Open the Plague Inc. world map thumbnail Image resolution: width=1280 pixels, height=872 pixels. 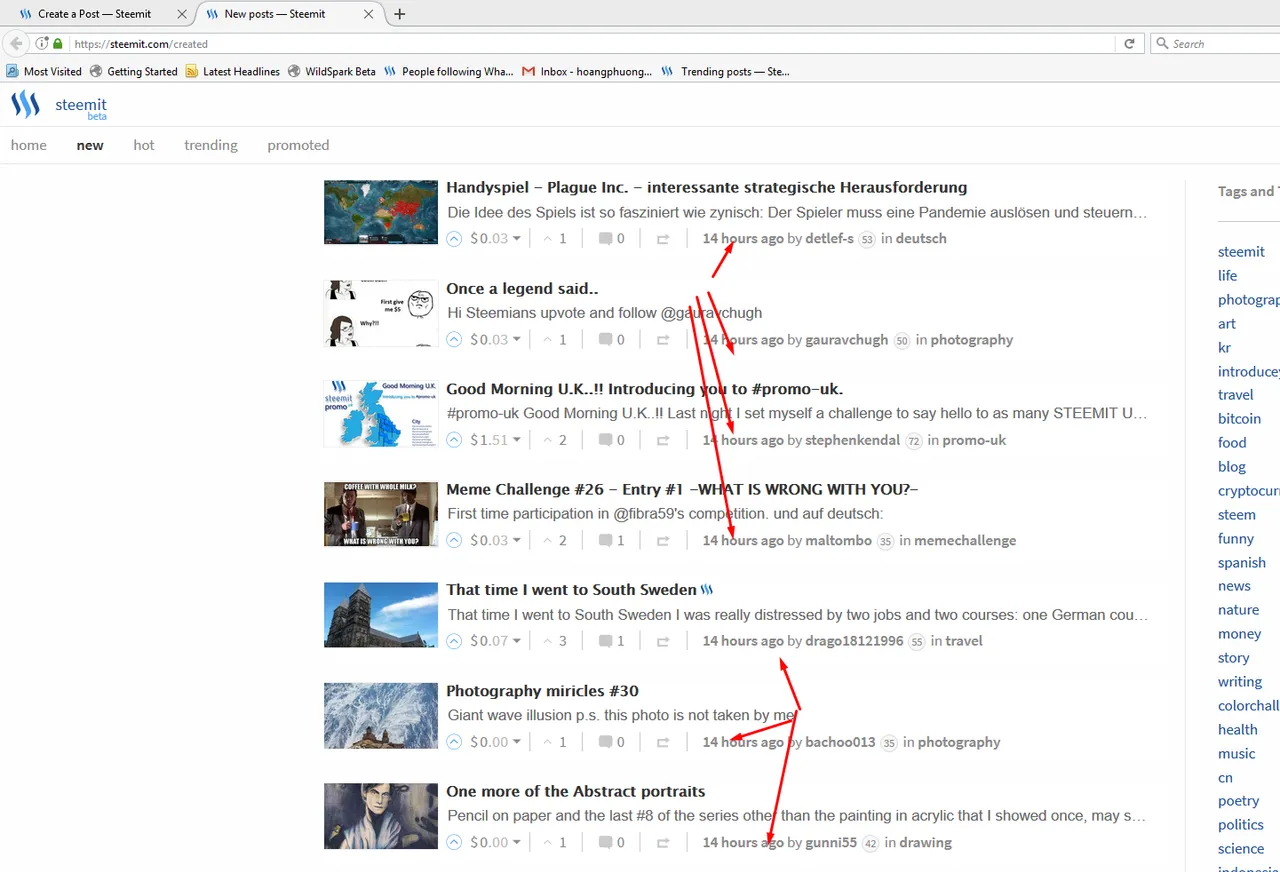(381, 212)
